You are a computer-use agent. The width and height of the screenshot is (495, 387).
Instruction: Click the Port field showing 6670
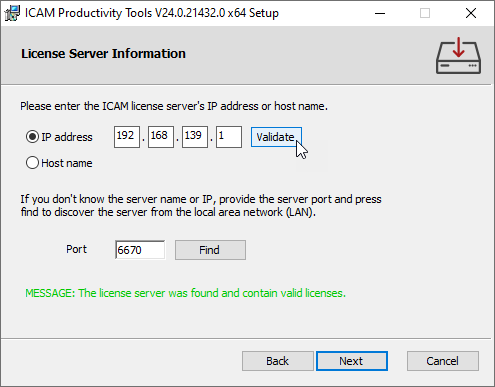(x=140, y=250)
